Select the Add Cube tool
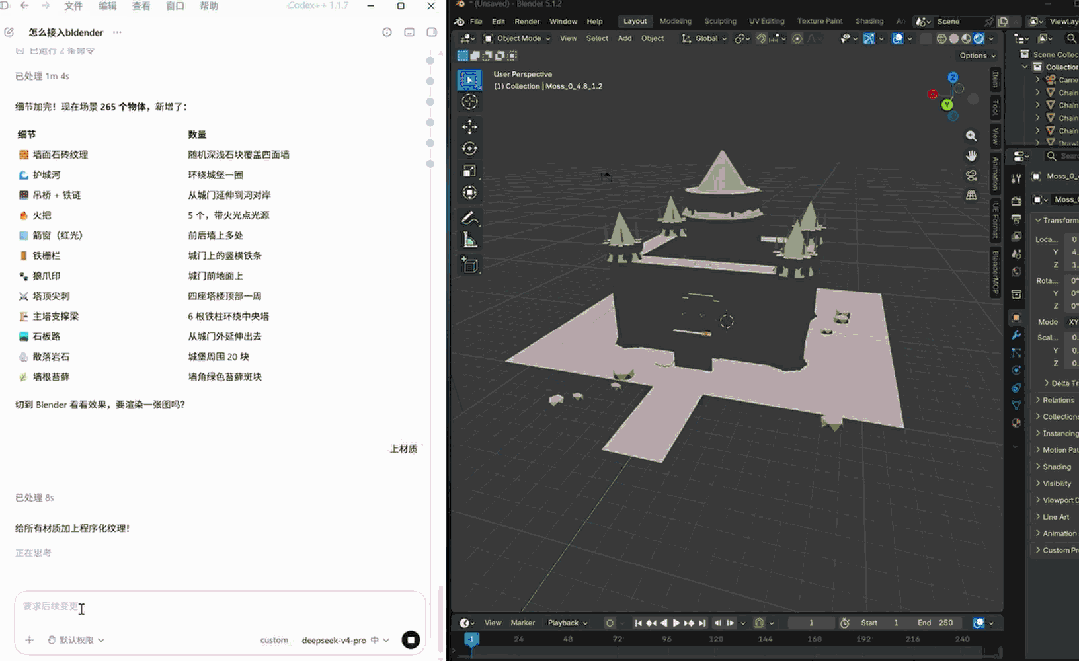Viewport: 1079px width, 661px height. pos(469,265)
